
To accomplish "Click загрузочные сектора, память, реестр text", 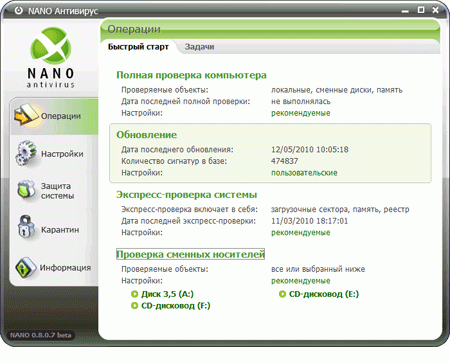I will (x=340, y=209).
